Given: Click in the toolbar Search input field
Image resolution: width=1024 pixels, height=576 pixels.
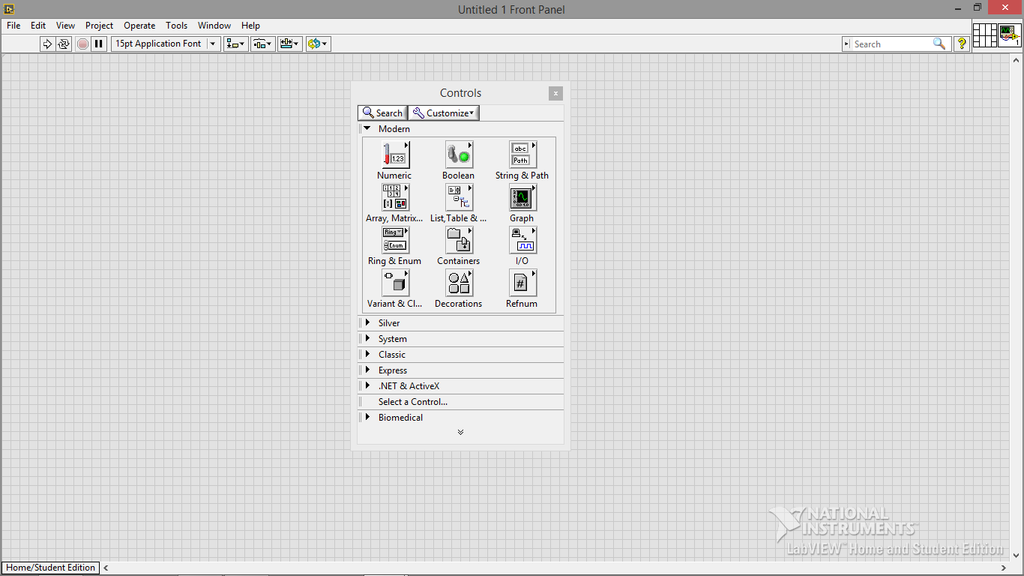Looking at the screenshot, I should (891, 44).
